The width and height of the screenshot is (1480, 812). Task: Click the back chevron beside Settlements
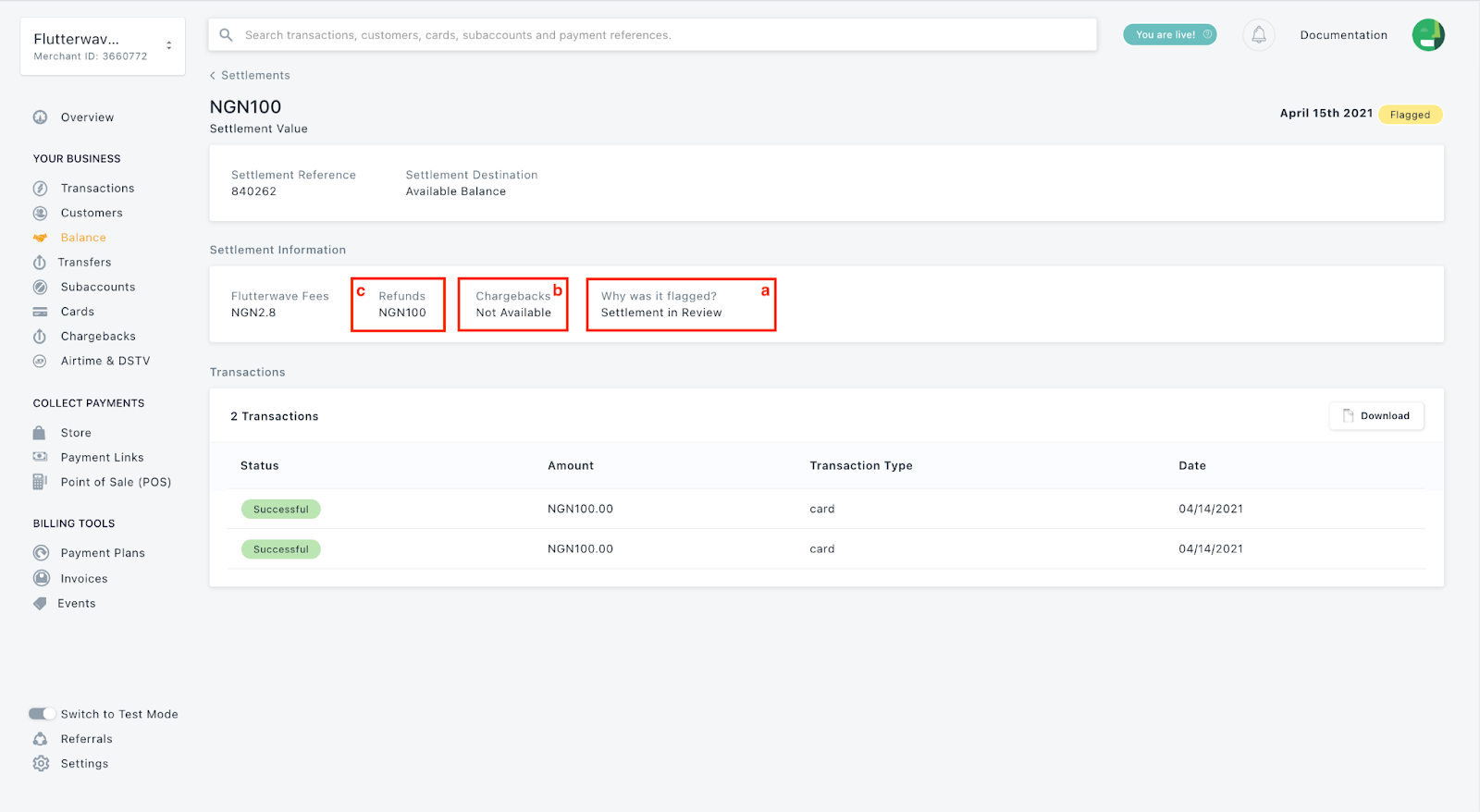tap(212, 76)
